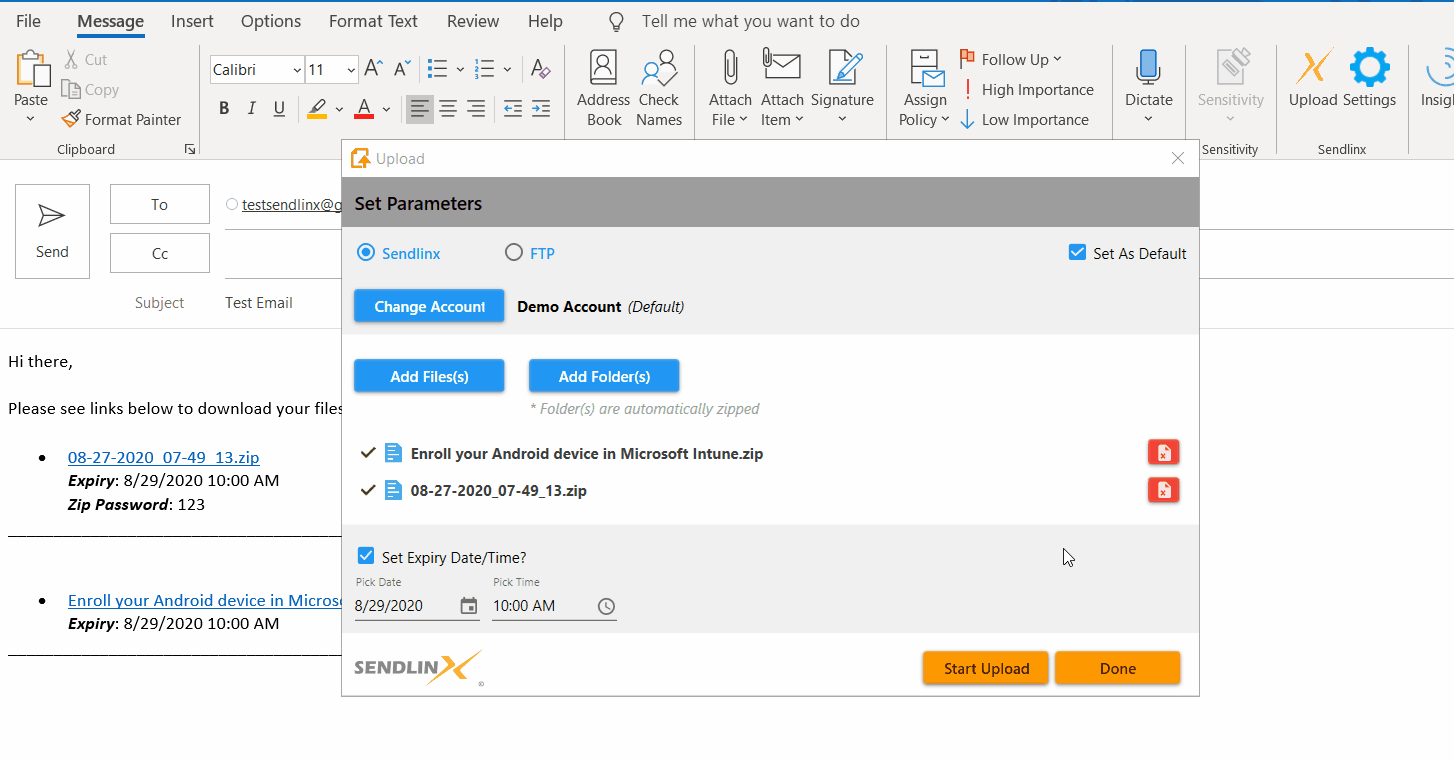Clear all formatting with eraser icon
This screenshot has height=761, width=1454.
coord(540,69)
